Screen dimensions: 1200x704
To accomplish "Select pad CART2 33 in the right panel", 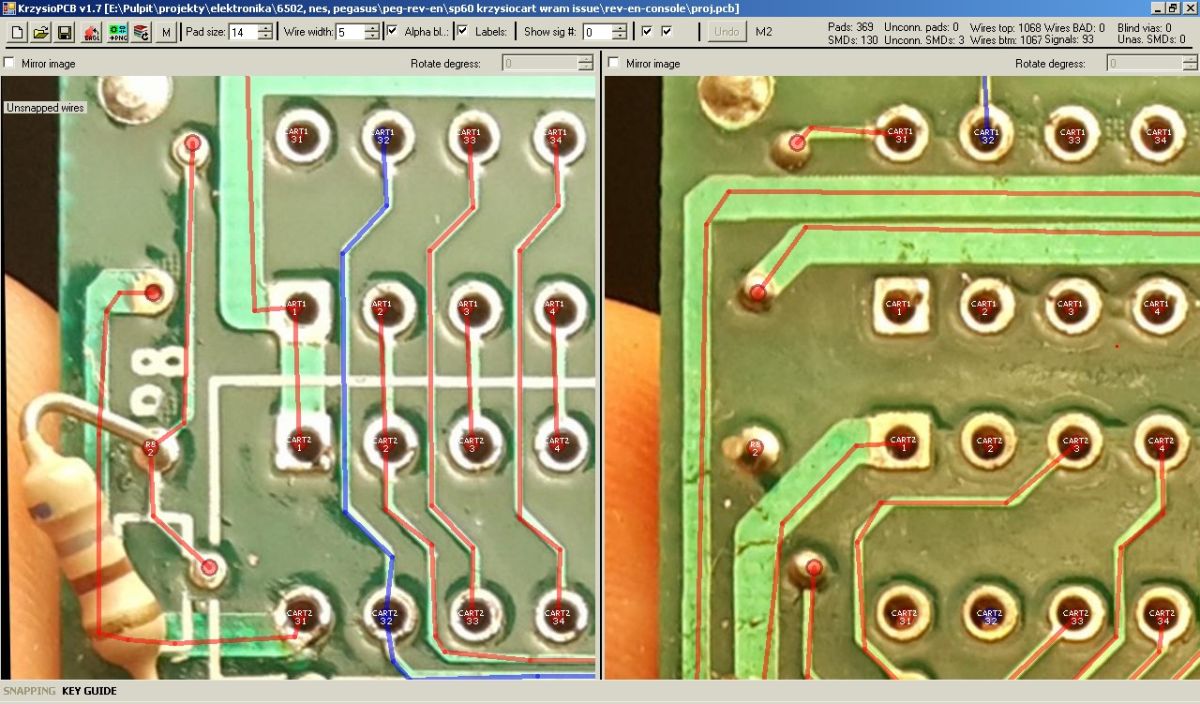I will click(1075, 616).
